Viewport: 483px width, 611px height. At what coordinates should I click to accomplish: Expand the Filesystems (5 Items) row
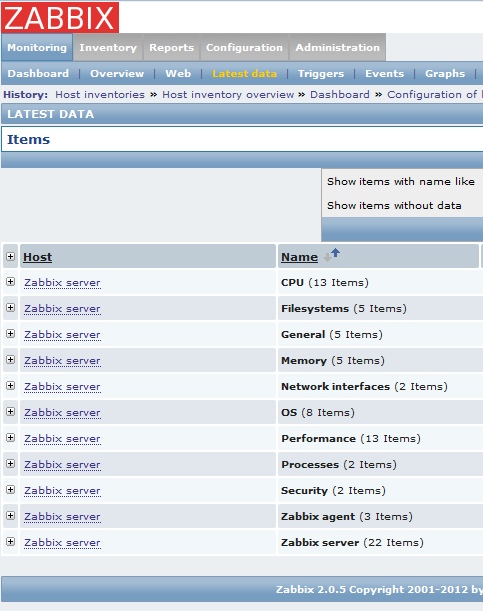tap(11, 308)
